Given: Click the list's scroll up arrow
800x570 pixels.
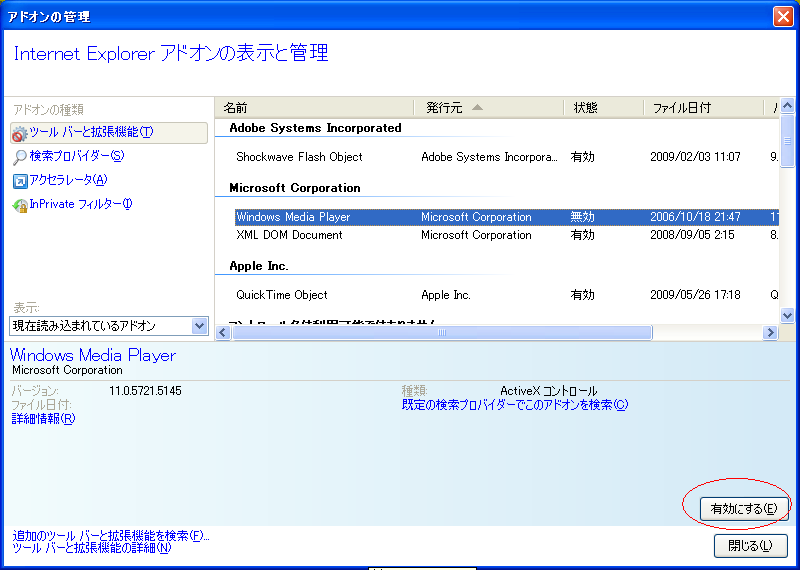Looking at the screenshot, I should [787, 106].
